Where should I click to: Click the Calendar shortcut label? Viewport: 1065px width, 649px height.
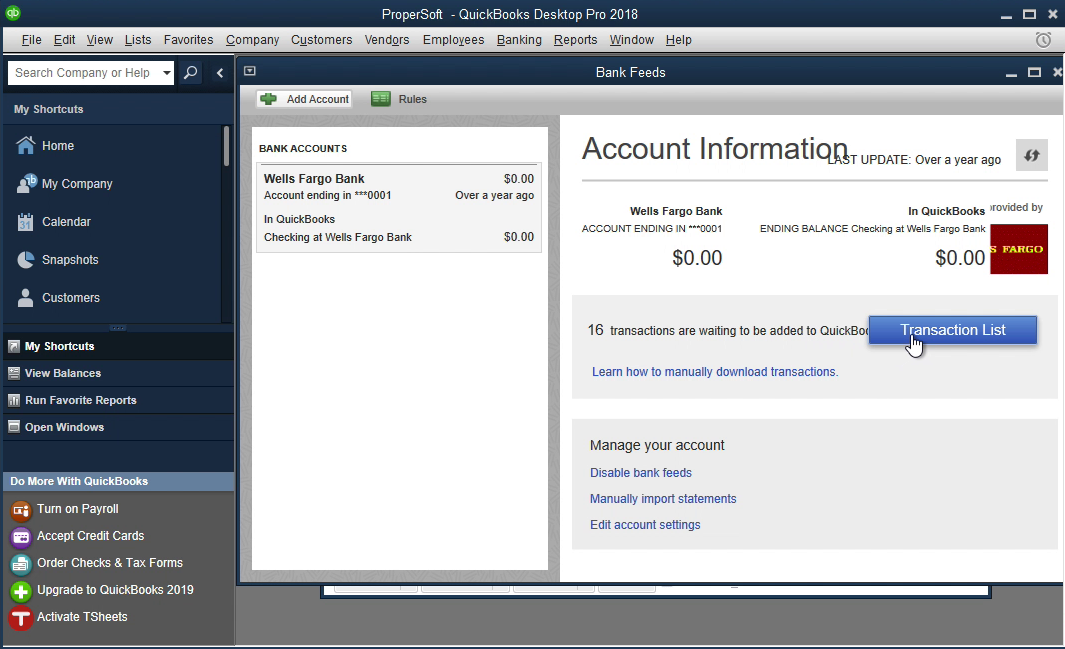tap(66, 222)
